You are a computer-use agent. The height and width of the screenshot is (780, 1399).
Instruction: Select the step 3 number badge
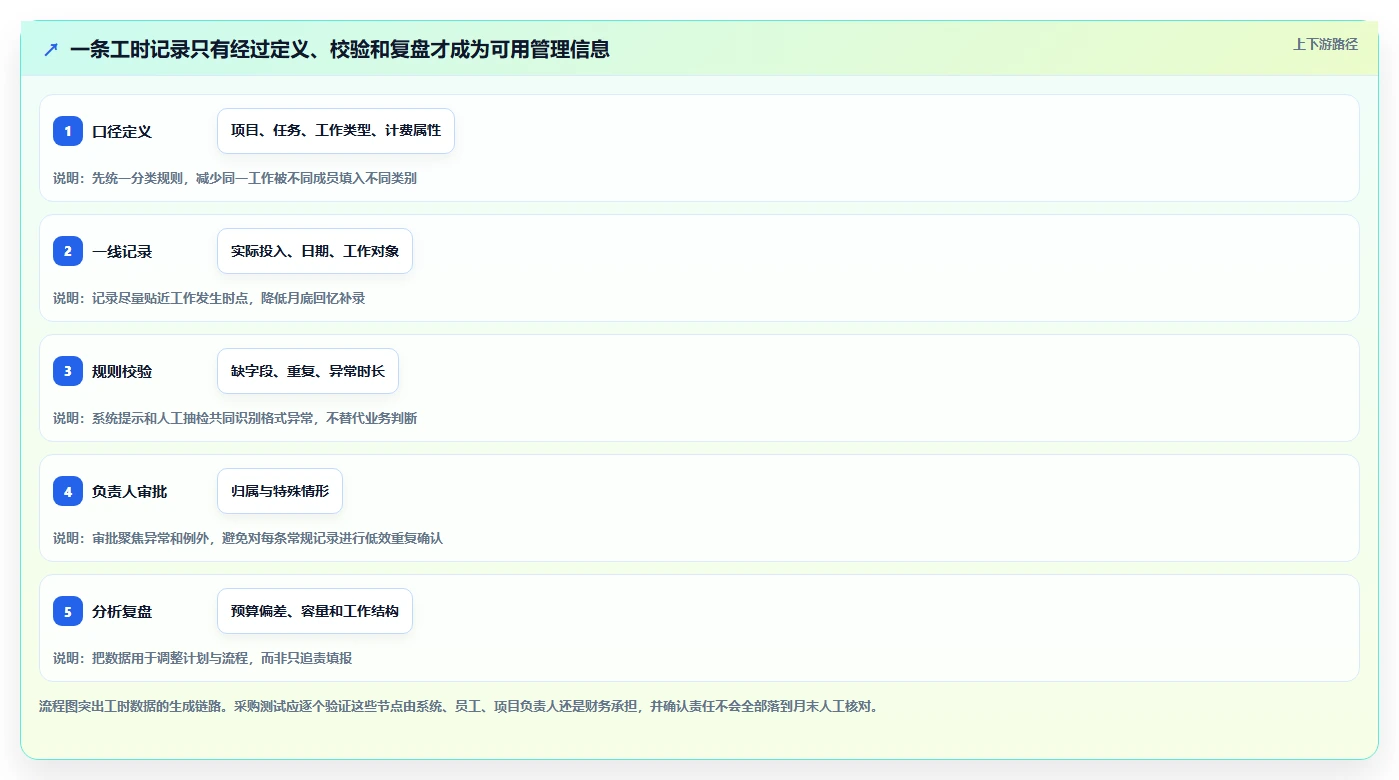(x=68, y=371)
